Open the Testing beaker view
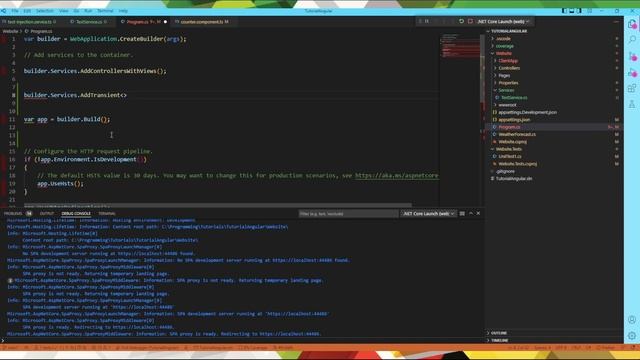This screenshot has width=640, height=360. 632,104
